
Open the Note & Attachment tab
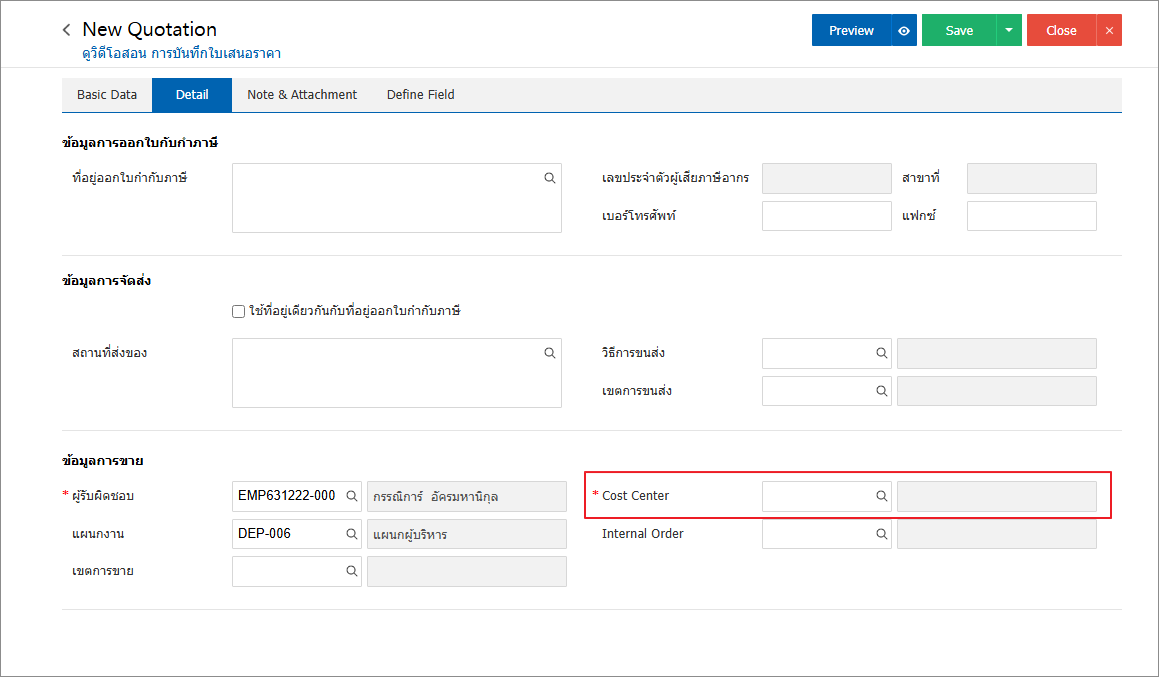[302, 95]
